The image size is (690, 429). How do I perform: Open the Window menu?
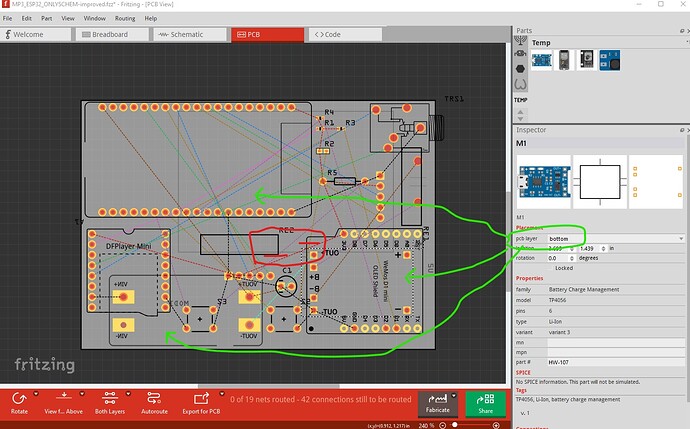tap(95, 18)
